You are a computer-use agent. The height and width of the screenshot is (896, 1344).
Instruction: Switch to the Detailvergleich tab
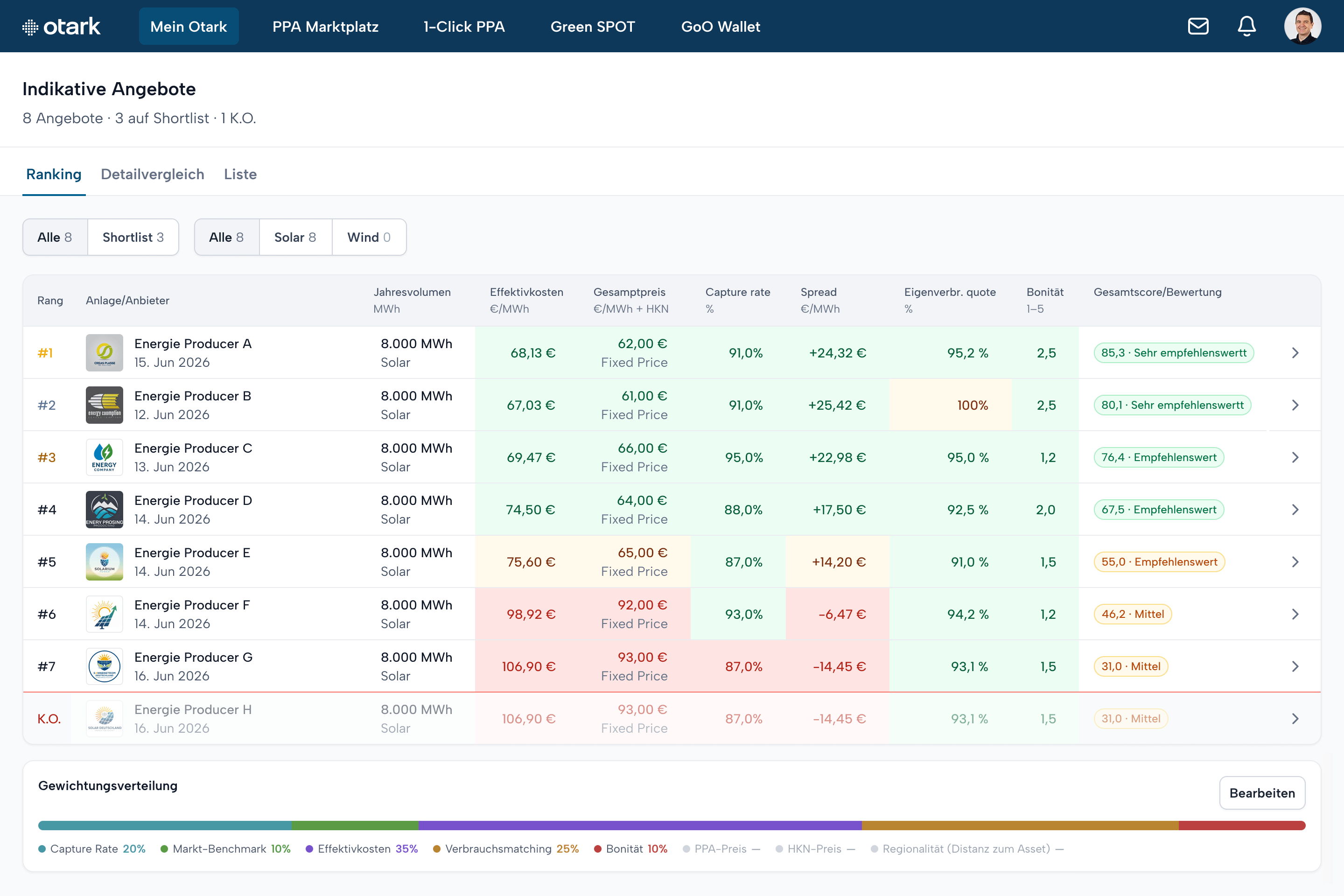[153, 174]
